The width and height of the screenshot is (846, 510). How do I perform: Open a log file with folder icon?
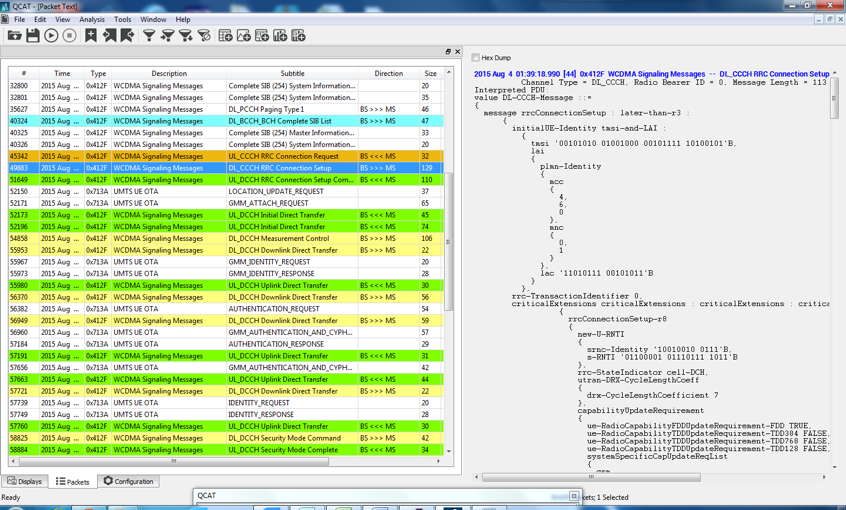(15, 36)
